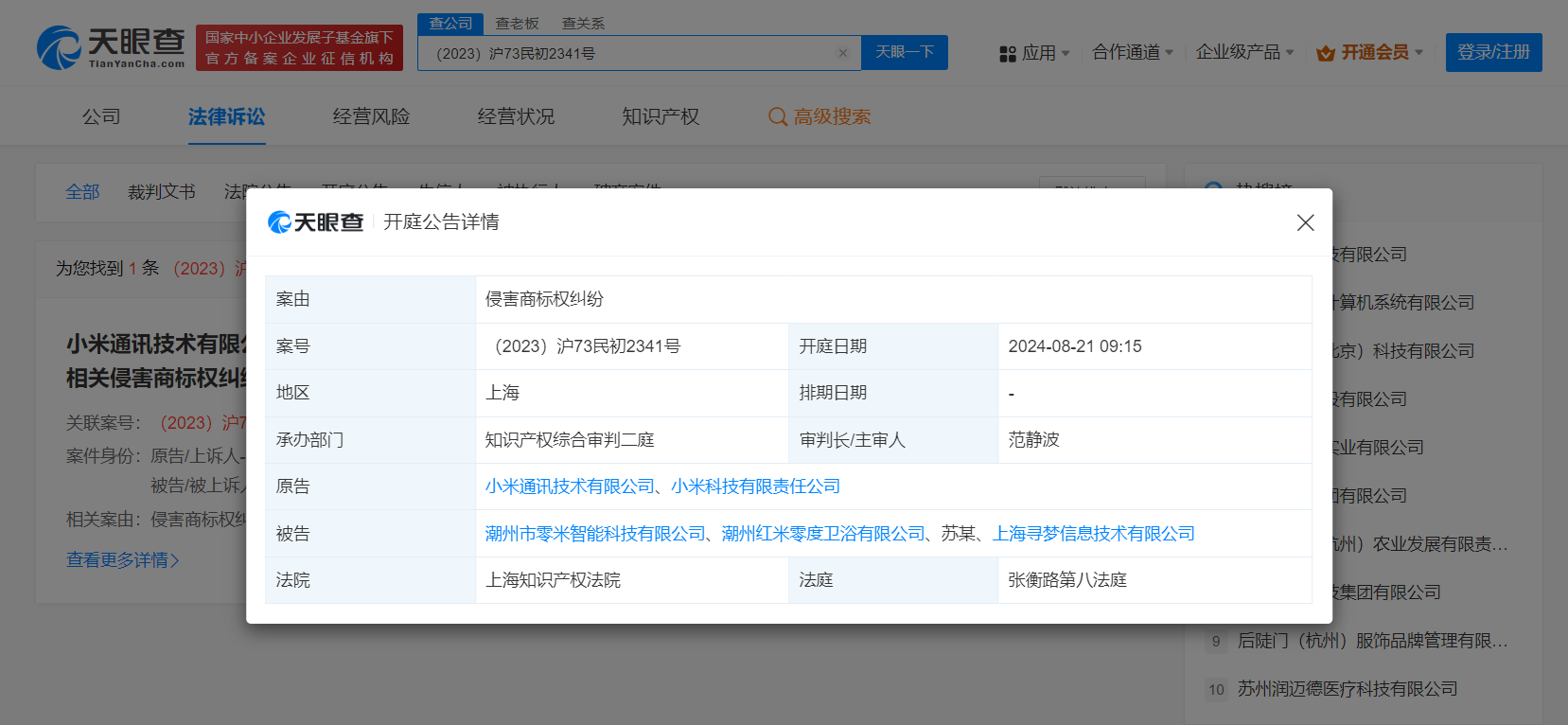The image size is (1568, 725).
Task: Switch to the 查老板 search tab
Action: [x=517, y=23]
